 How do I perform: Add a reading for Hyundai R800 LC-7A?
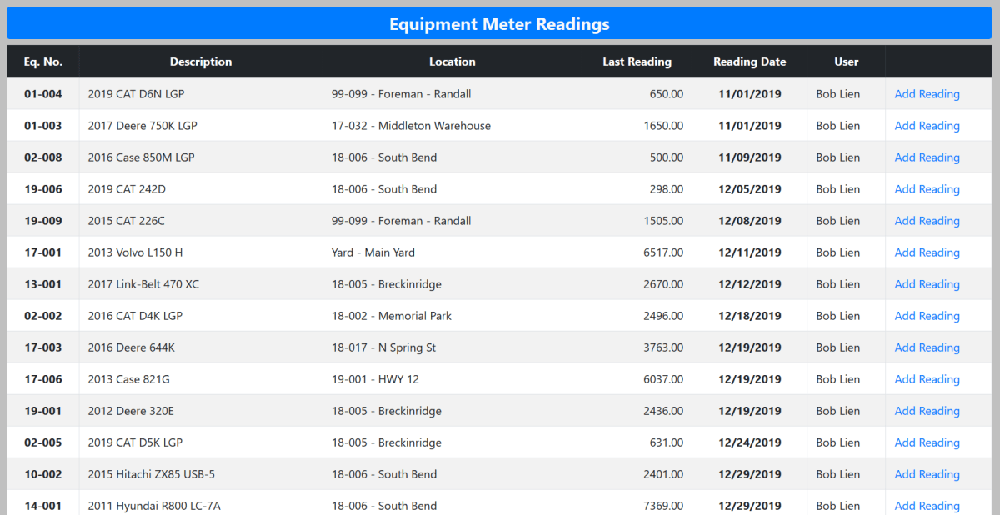pyautogui.click(x=927, y=506)
